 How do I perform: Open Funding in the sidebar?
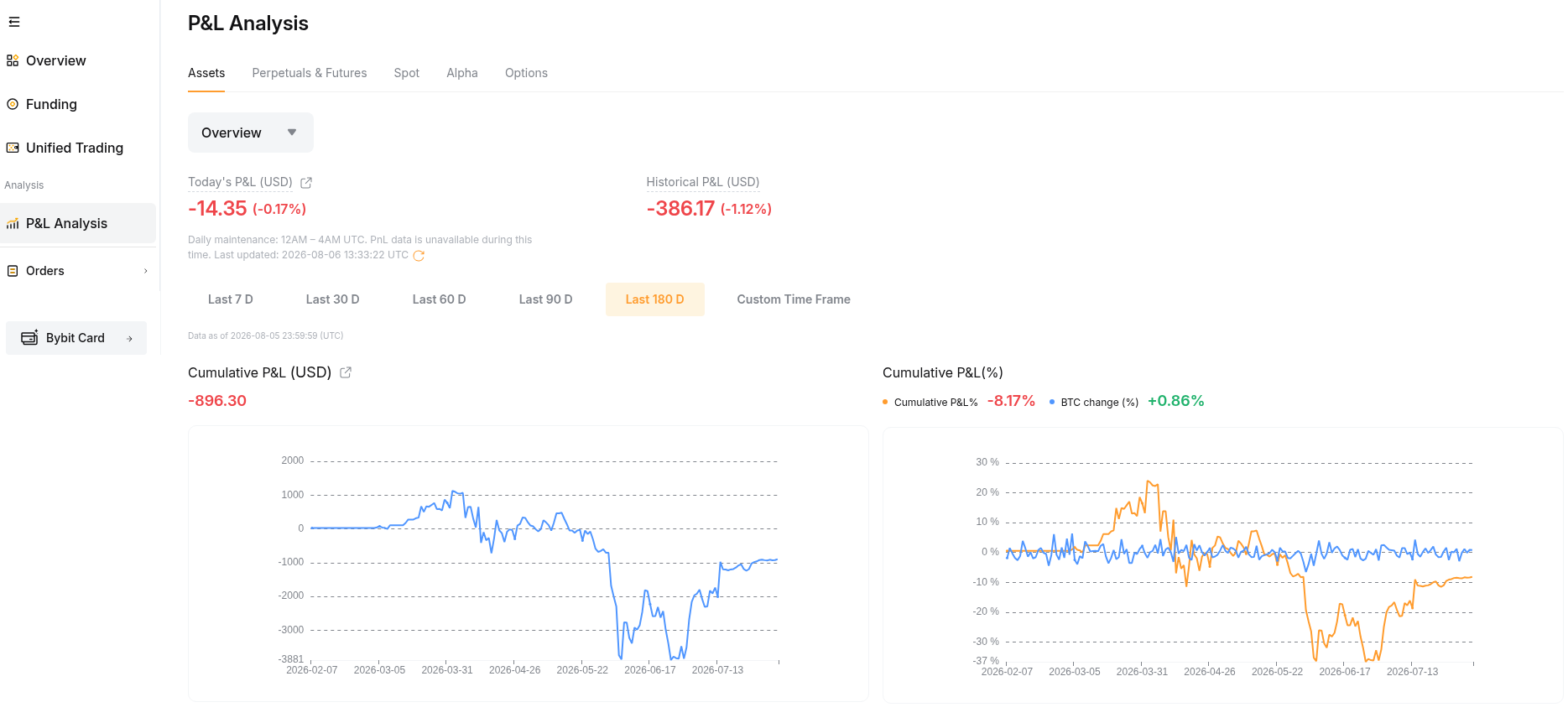tap(51, 104)
